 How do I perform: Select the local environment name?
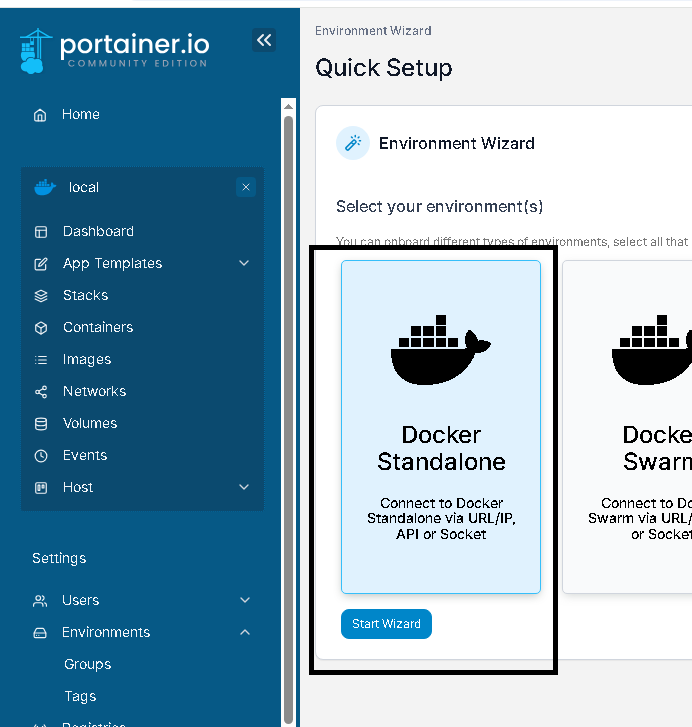[x=83, y=187]
